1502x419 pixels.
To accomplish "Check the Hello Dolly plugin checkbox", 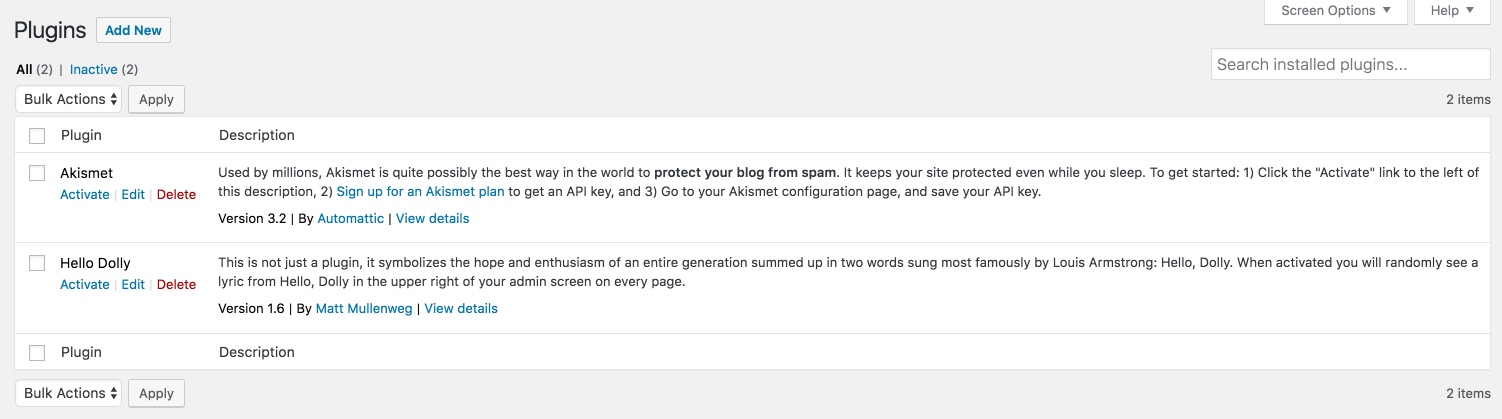I will (x=37, y=263).
